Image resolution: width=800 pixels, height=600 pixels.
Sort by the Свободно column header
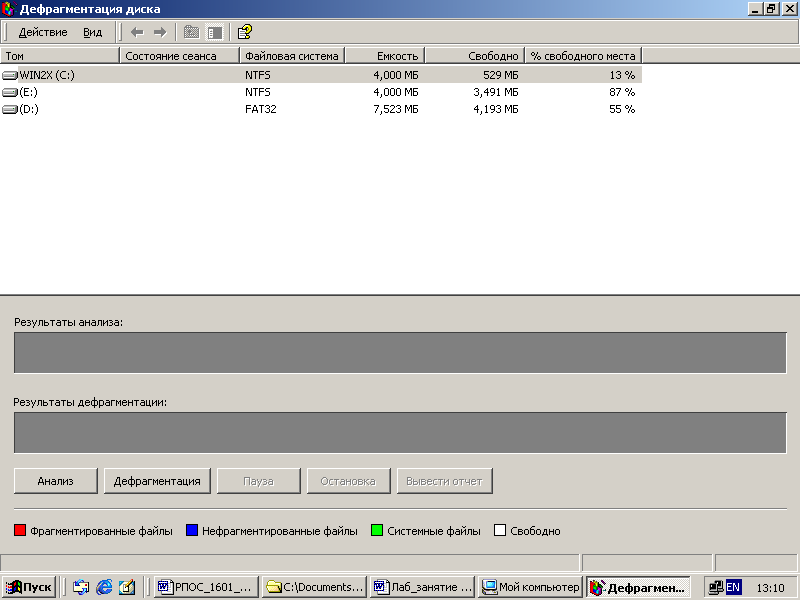point(474,56)
